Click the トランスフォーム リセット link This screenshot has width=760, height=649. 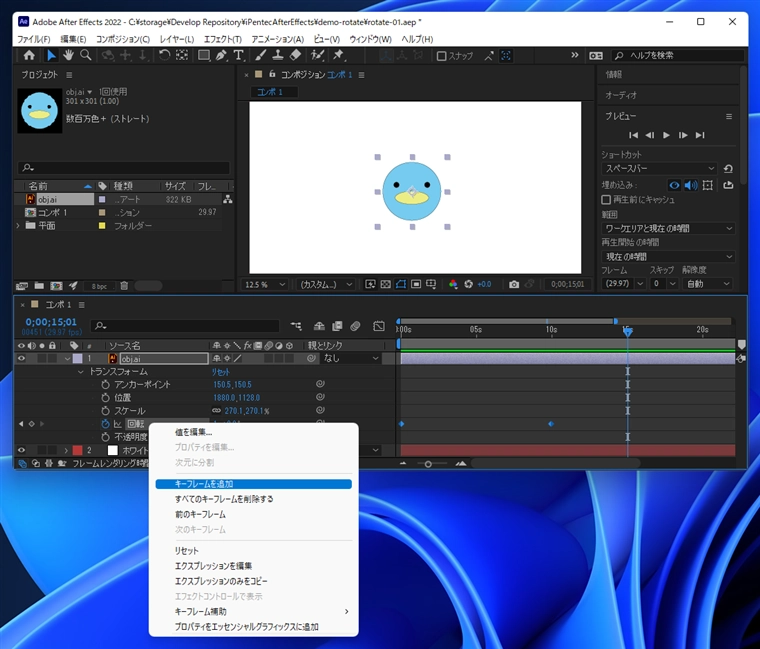point(221,372)
